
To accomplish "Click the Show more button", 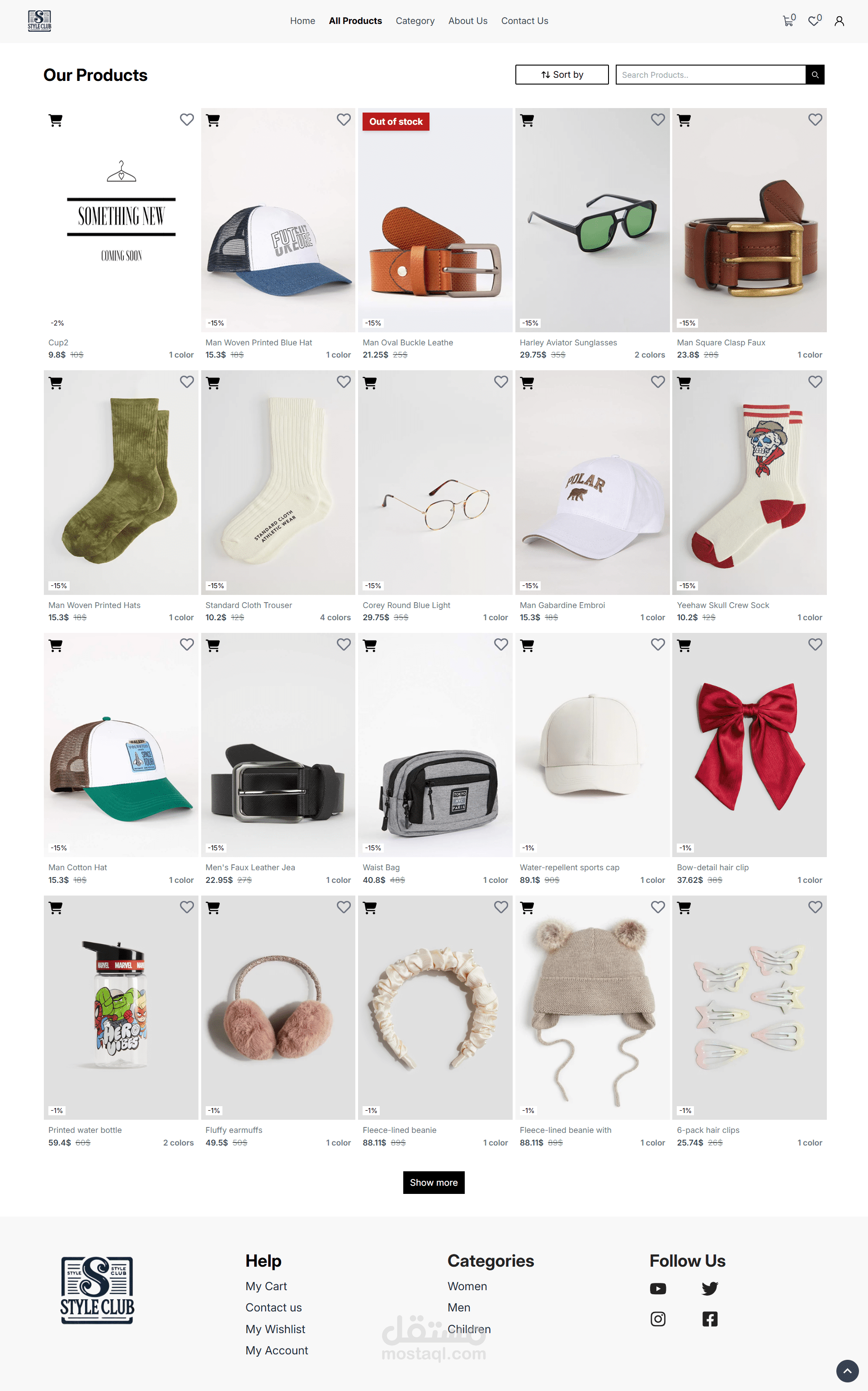I will click(x=434, y=1182).
